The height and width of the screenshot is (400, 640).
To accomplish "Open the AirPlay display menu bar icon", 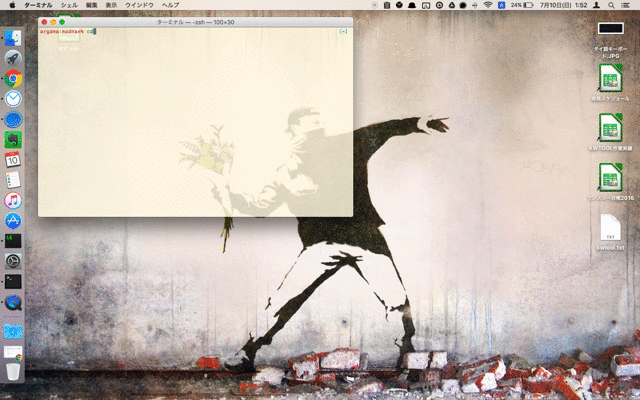I will [426, 5].
